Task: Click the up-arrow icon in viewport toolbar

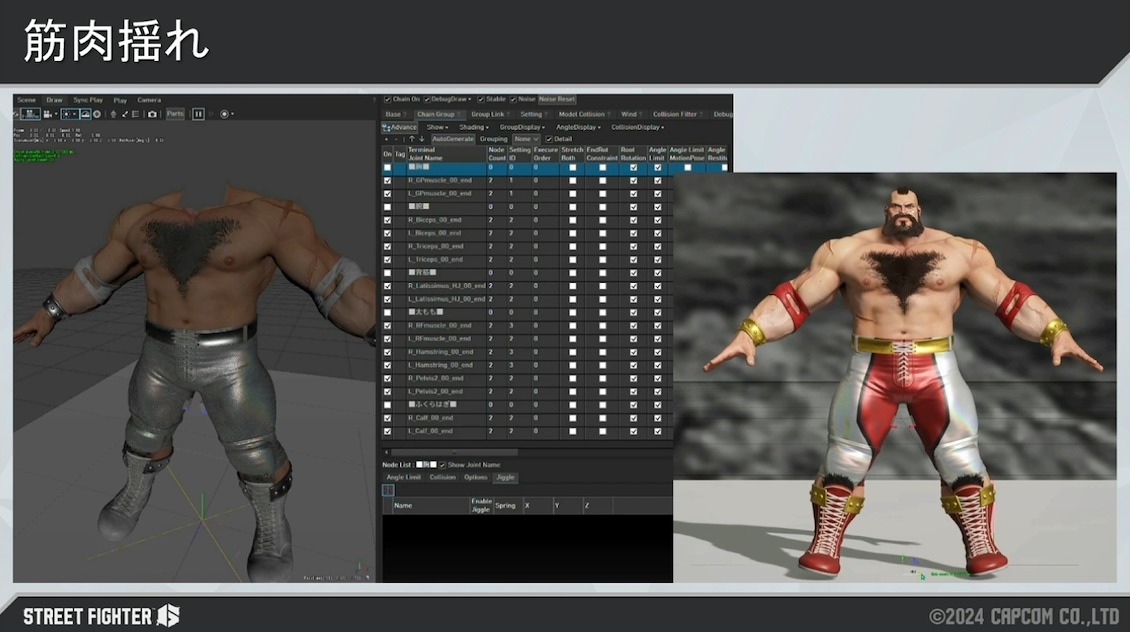Action: click(113, 114)
